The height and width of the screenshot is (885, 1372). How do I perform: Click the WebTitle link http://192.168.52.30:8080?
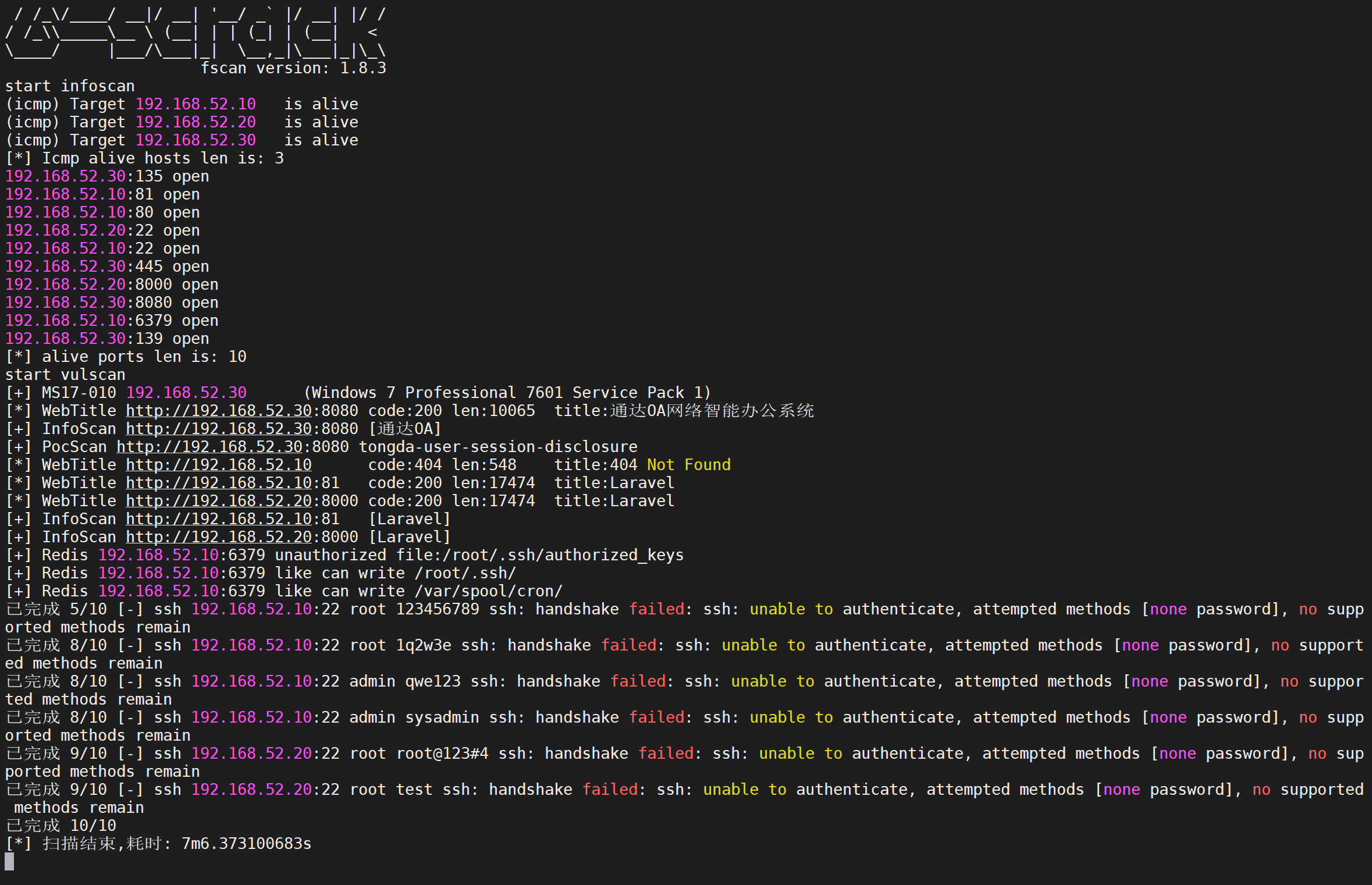coord(219,411)
